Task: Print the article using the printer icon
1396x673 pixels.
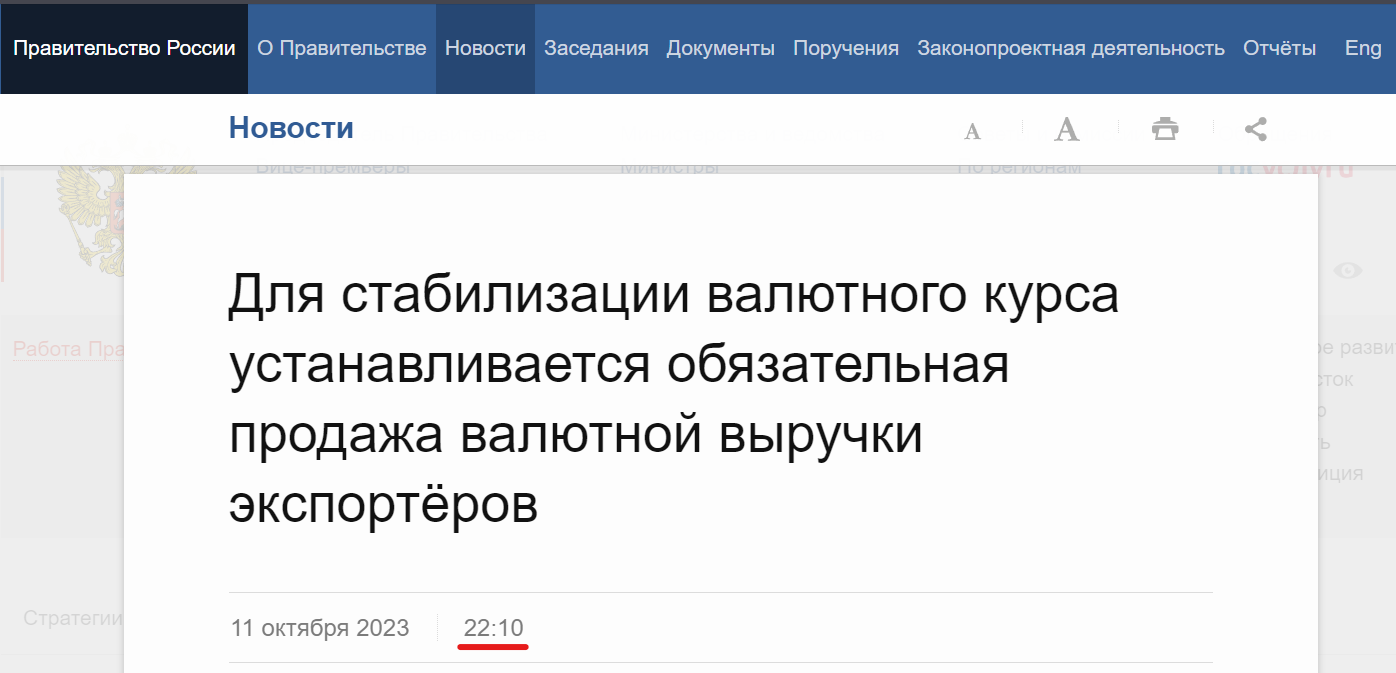Action: [x=1165, y=129]
